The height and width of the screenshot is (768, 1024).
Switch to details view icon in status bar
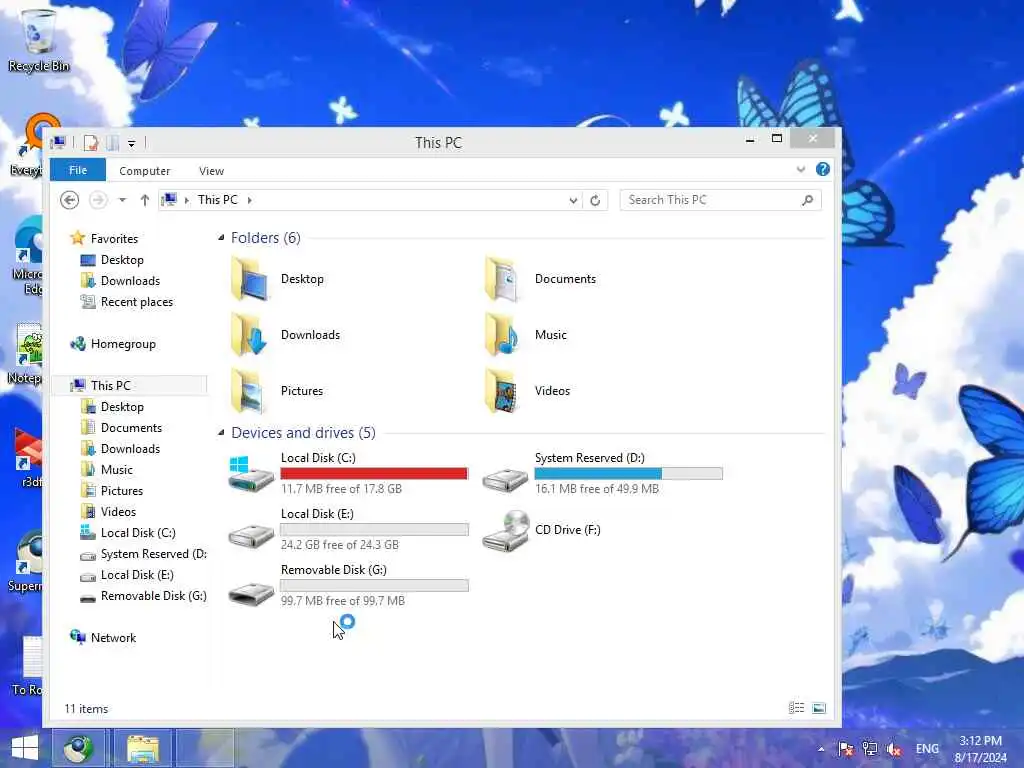pos(796,708)
